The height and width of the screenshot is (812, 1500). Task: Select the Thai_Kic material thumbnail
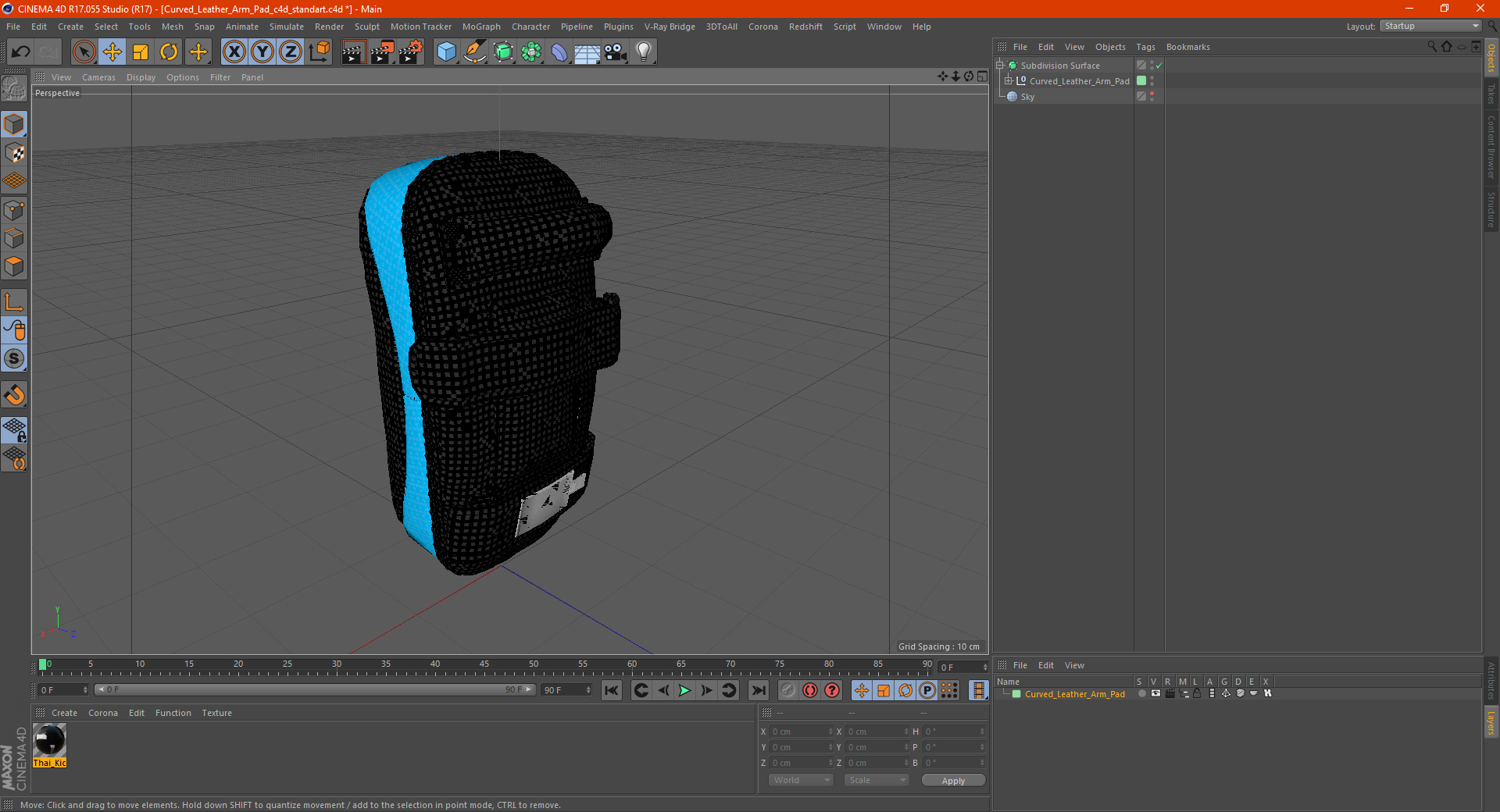(x=50, y=740)
